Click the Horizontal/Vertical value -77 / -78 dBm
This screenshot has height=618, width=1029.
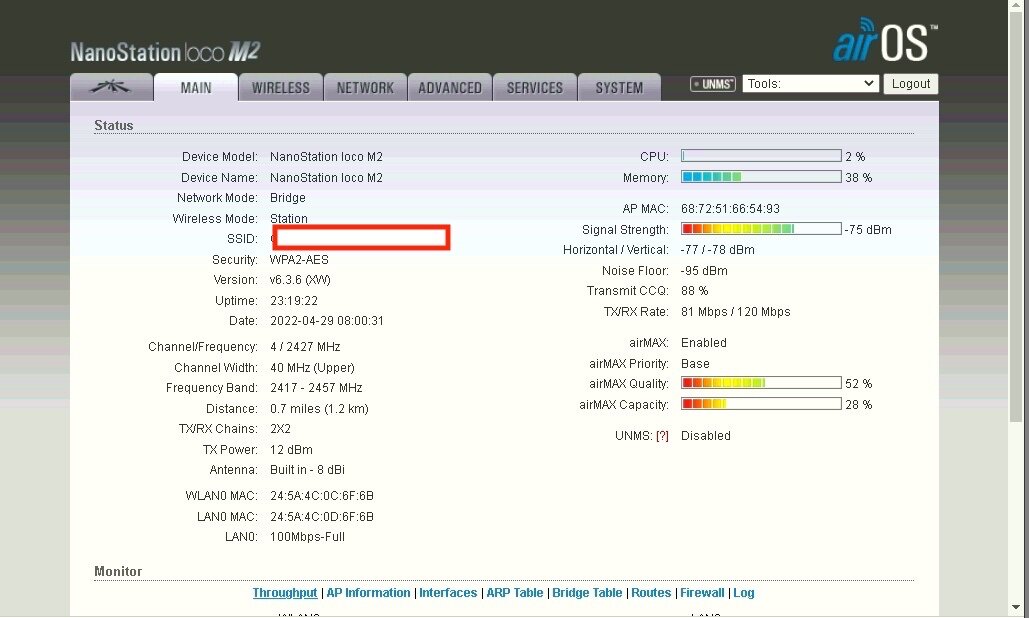pos(718,250)
